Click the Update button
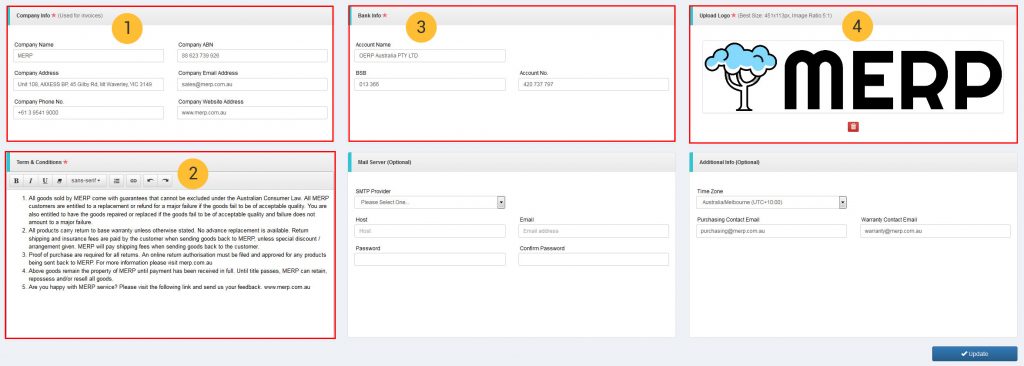The width and height of the screenshot is (1024, 366). (x=974, y=354)
